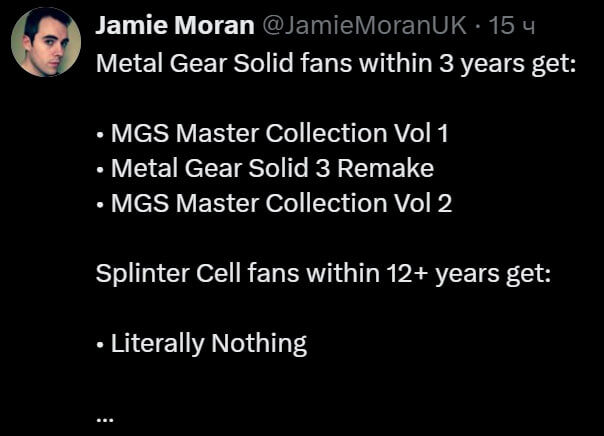Click the line ending "within 12+ years get:"

tap(323, 273)
